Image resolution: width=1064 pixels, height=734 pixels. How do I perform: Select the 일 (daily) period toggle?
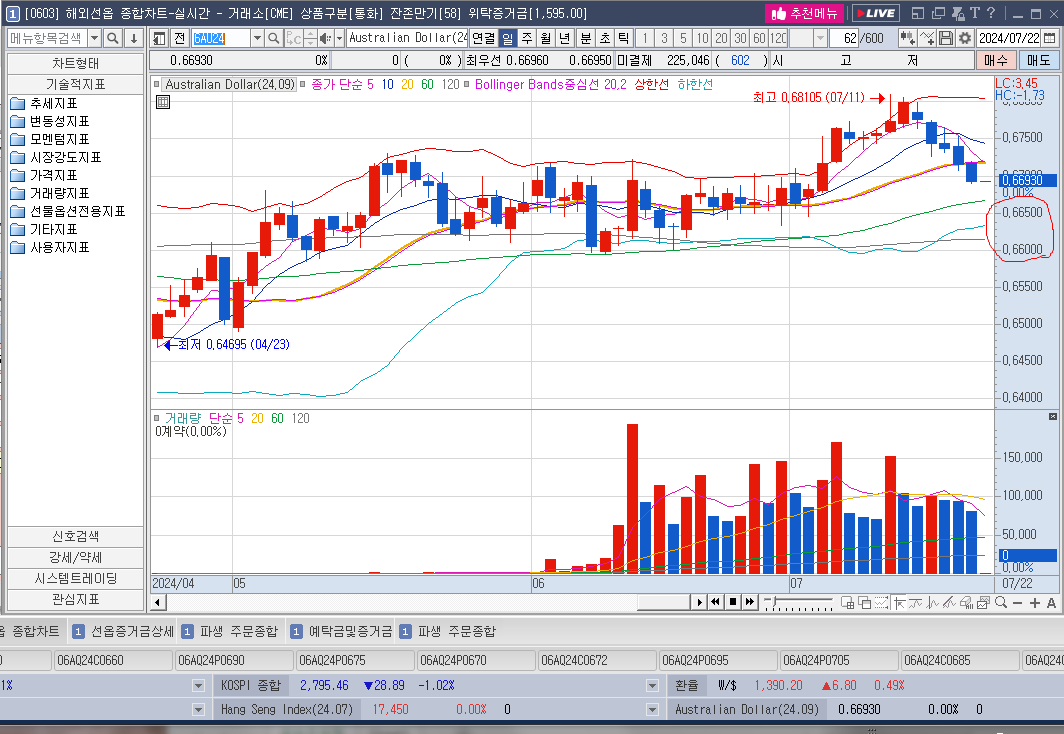[x=507, y=38]
